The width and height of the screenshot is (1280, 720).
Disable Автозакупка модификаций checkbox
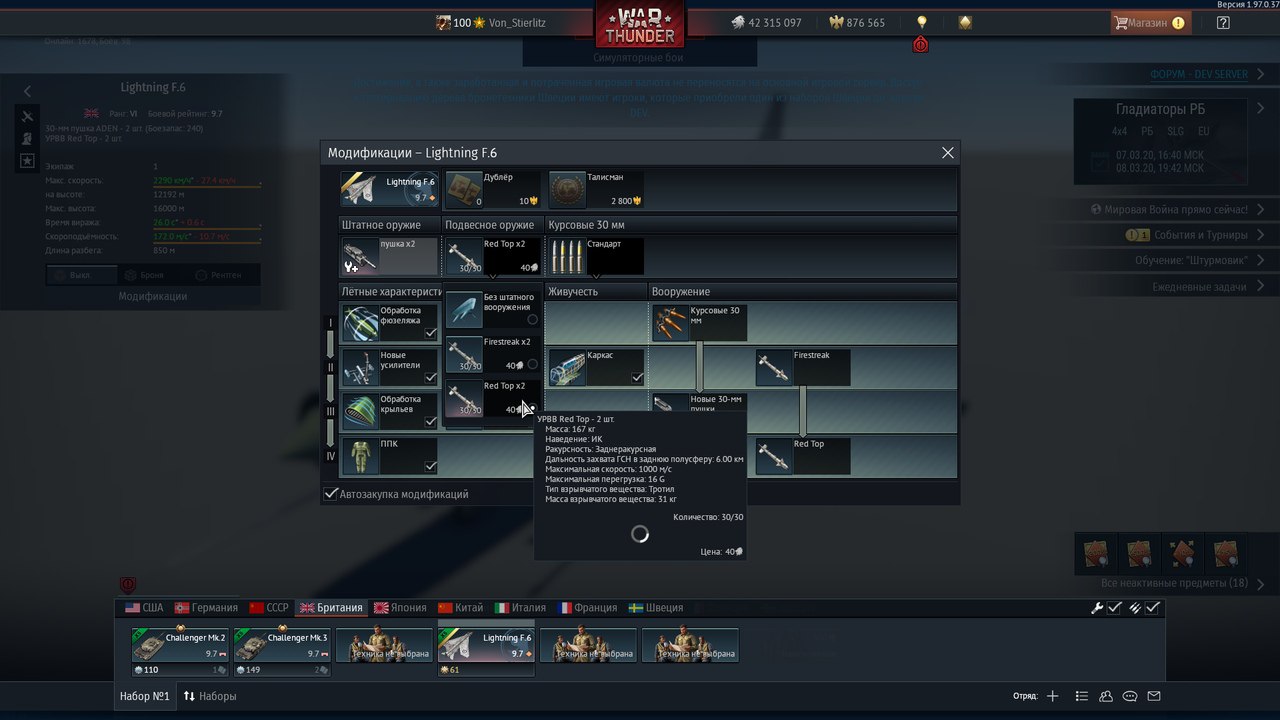tap(331, 494)
